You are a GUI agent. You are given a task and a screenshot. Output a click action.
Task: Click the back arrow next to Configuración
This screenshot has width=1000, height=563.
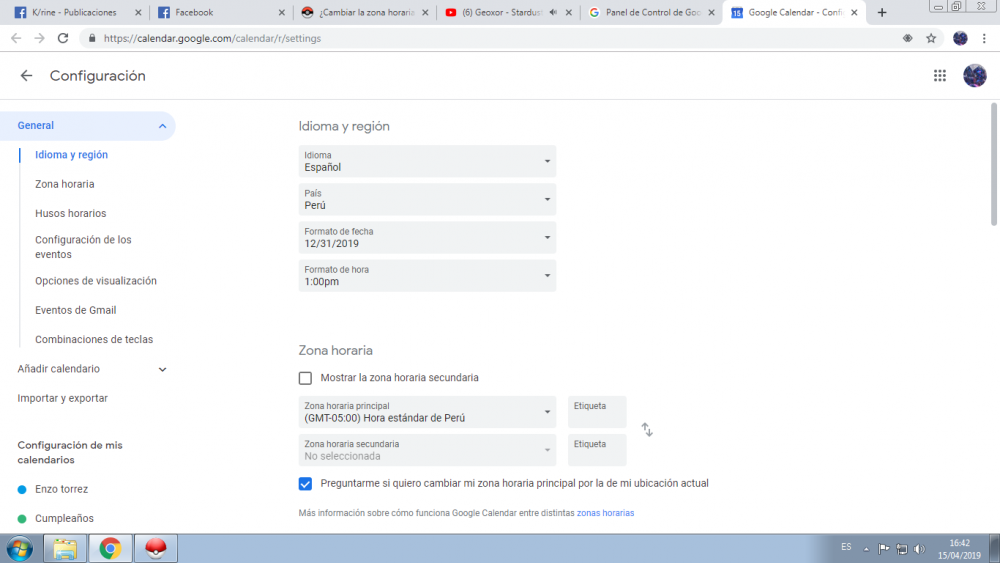26,76
